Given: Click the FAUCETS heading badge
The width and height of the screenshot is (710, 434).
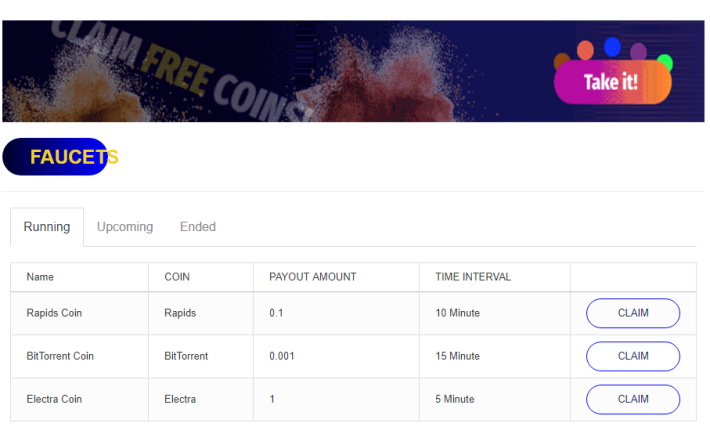Looking at the screenshot, I should click(x=61, y=157).
